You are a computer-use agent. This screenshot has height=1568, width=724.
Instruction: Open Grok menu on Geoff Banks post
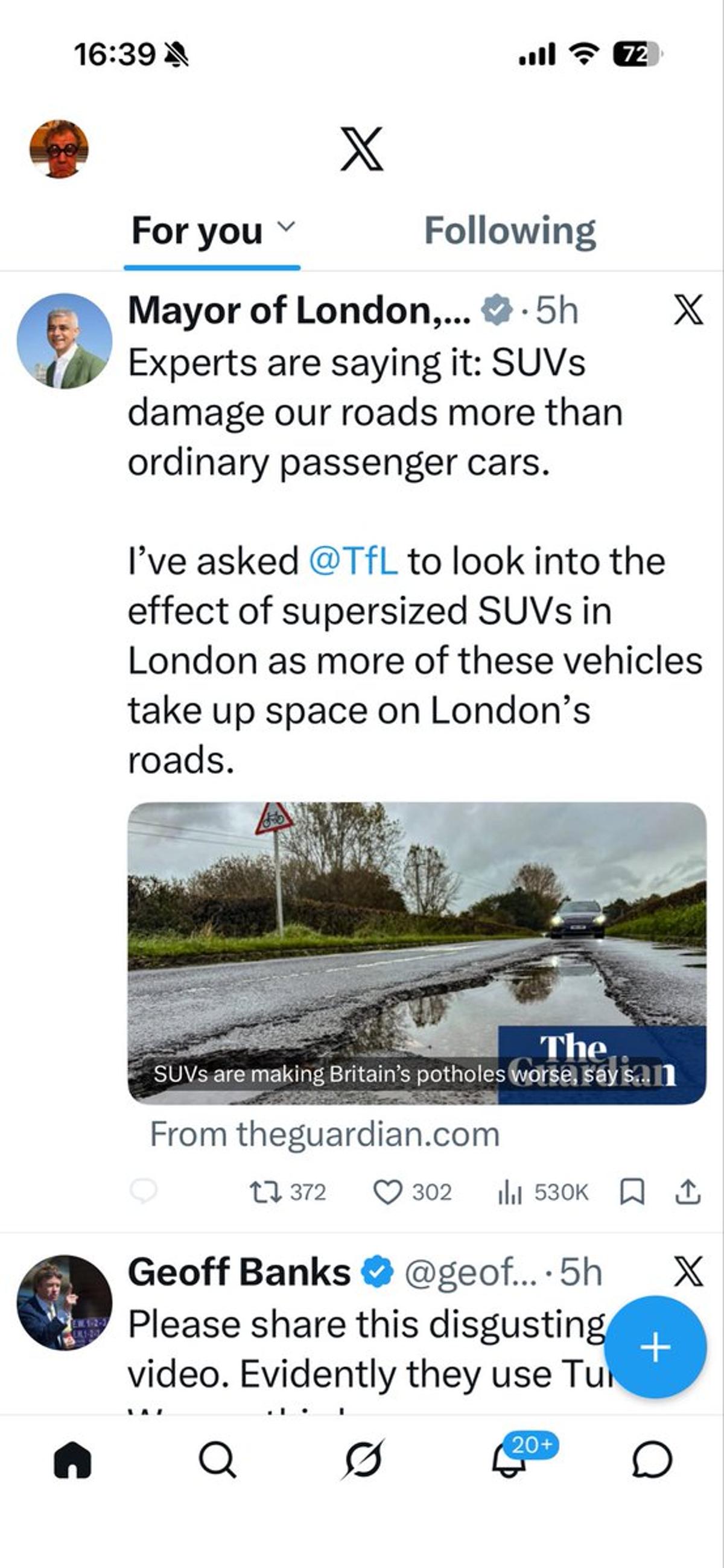[x=688, y=1272]
